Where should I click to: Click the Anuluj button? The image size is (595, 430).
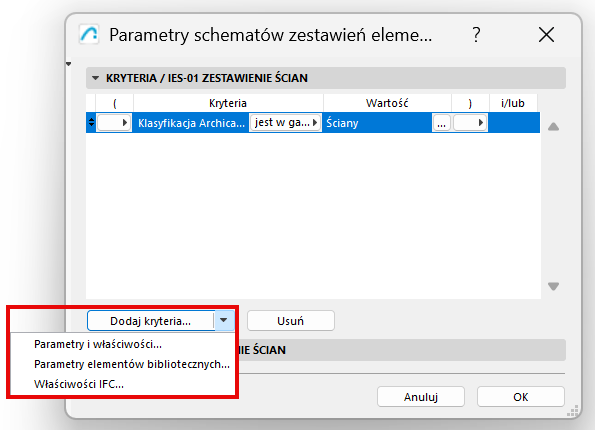pos(421,397)
